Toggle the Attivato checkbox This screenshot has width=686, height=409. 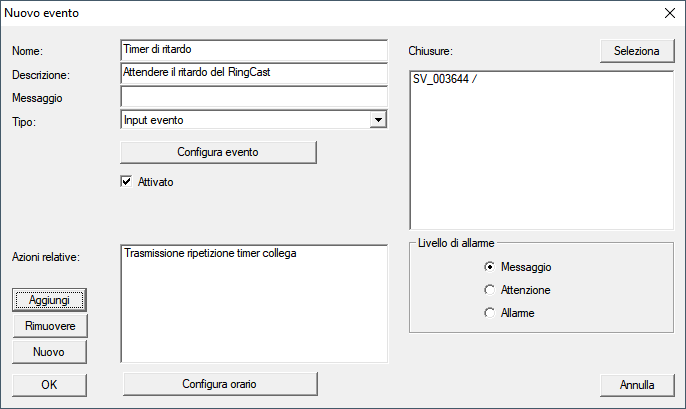(x=126, y=182)
